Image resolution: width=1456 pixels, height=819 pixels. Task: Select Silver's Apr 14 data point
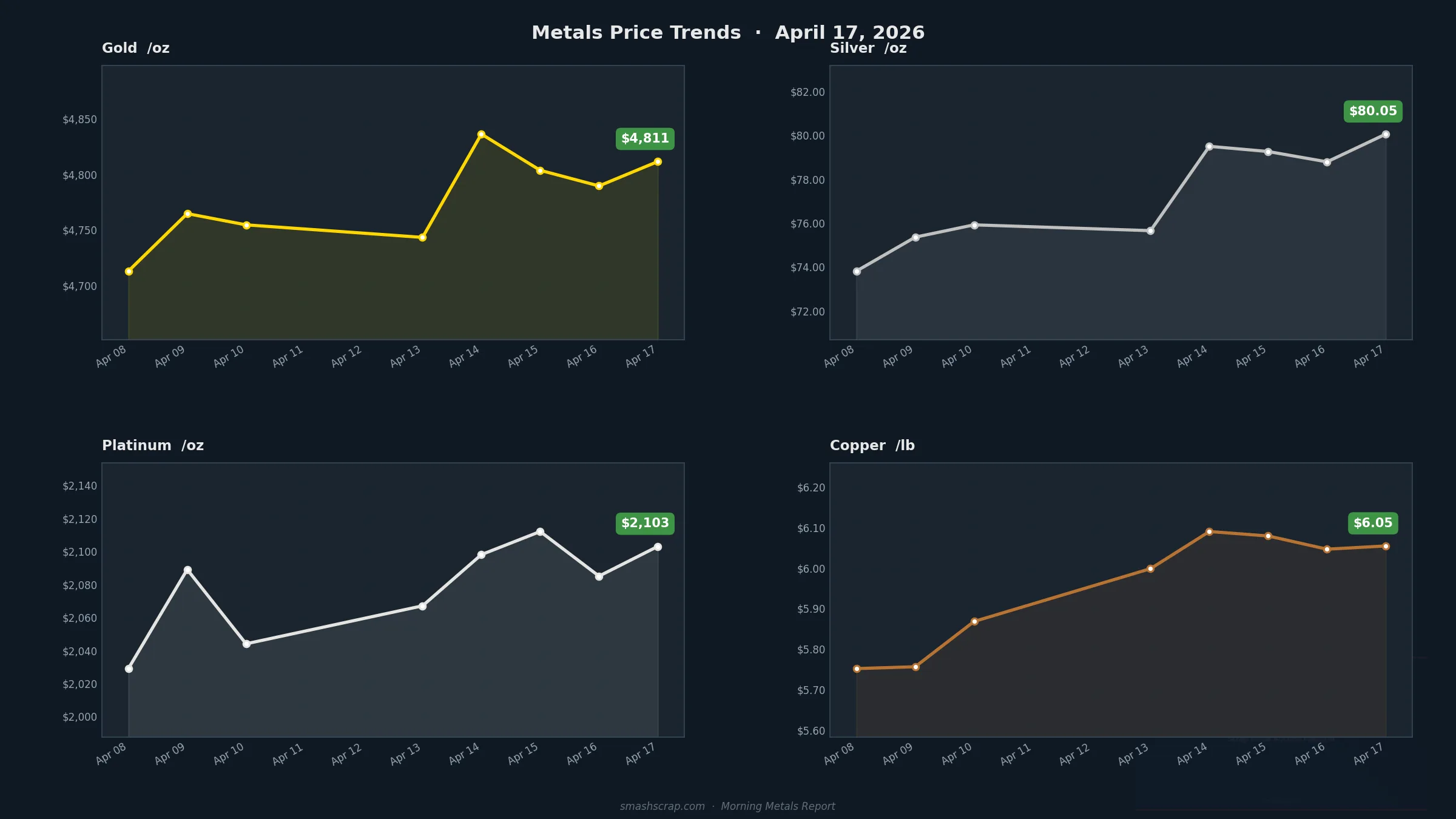(x=1209, y=147)
